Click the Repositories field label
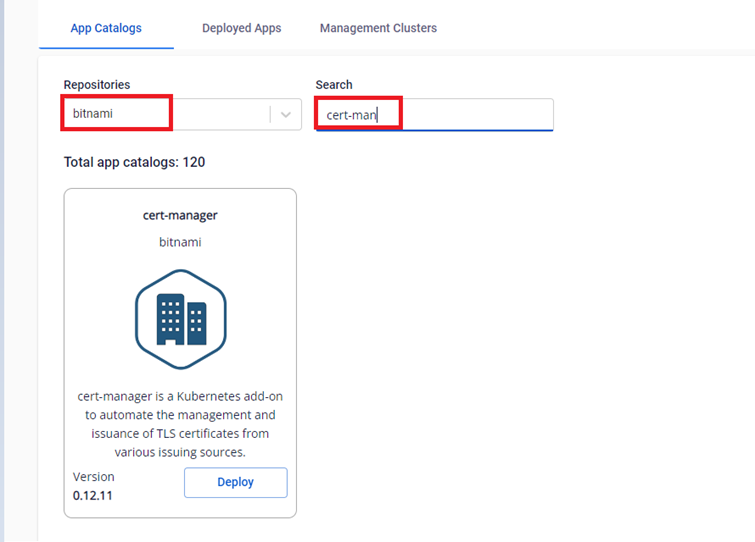Image resolution: width=755 pixels, height=542 pixels. coord(97,85)
